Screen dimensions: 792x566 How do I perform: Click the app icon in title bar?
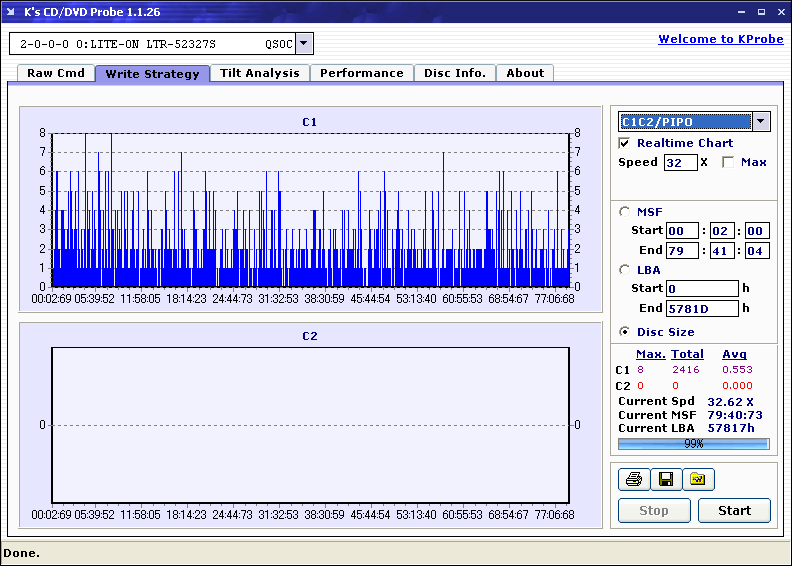tap(13, 12)
